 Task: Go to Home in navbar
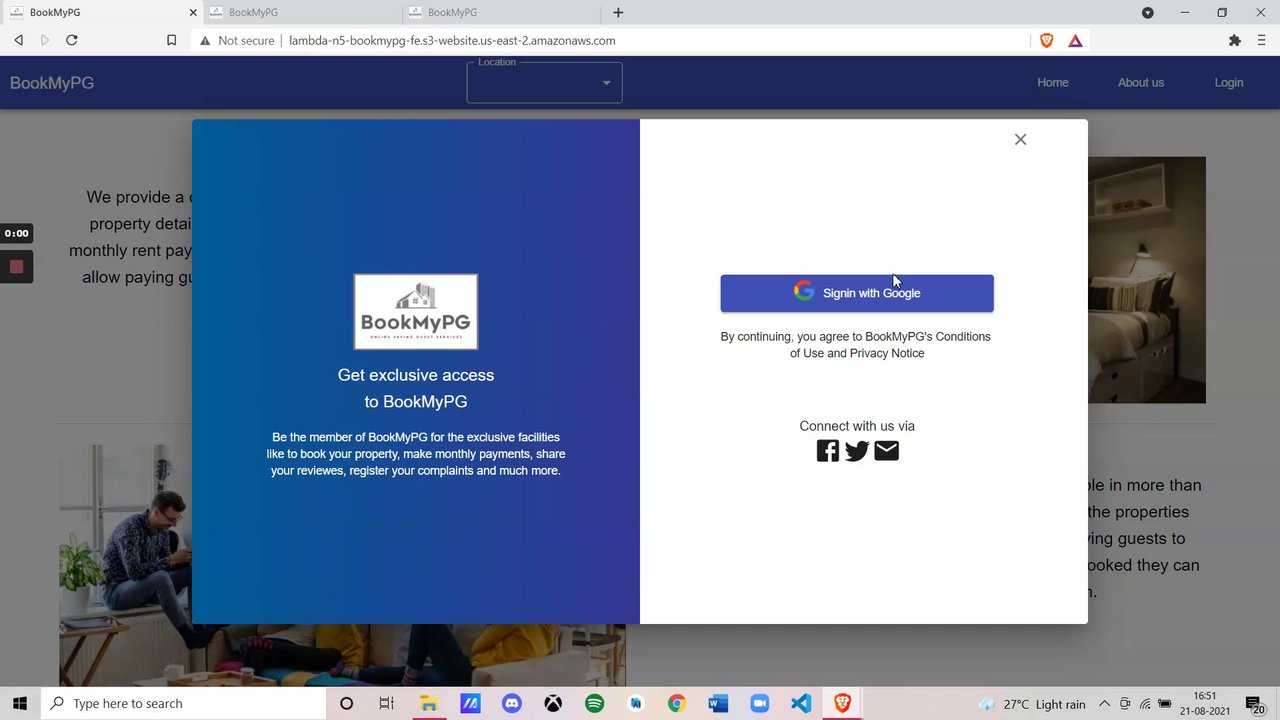[1053, 83]
